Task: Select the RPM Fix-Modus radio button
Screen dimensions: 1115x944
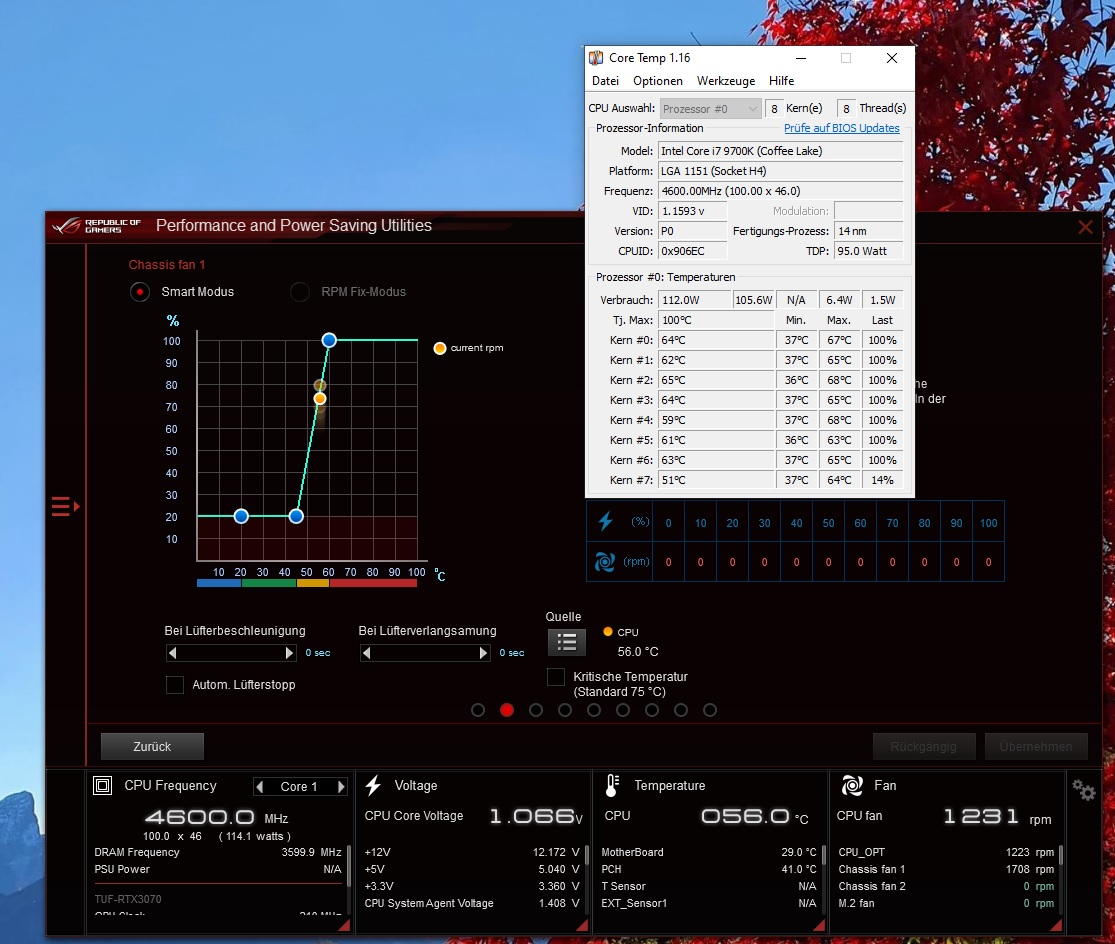Action: 300,291
